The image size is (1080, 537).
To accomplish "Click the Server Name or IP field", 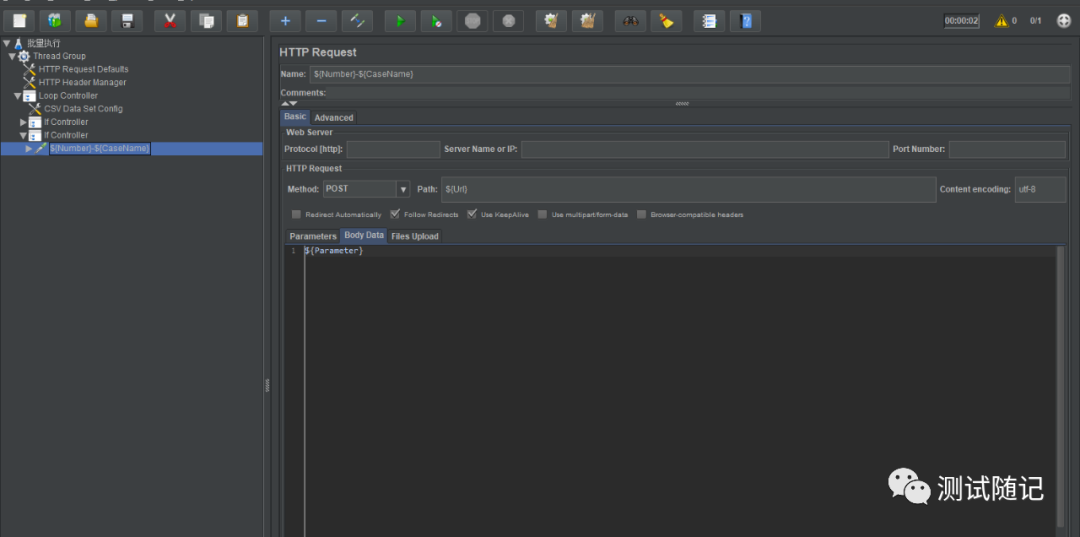I will (x=705, y=149).
